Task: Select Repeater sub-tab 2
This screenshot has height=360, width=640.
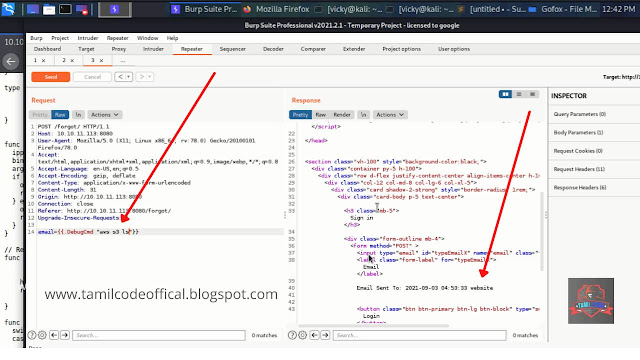Action: (64, 60)
